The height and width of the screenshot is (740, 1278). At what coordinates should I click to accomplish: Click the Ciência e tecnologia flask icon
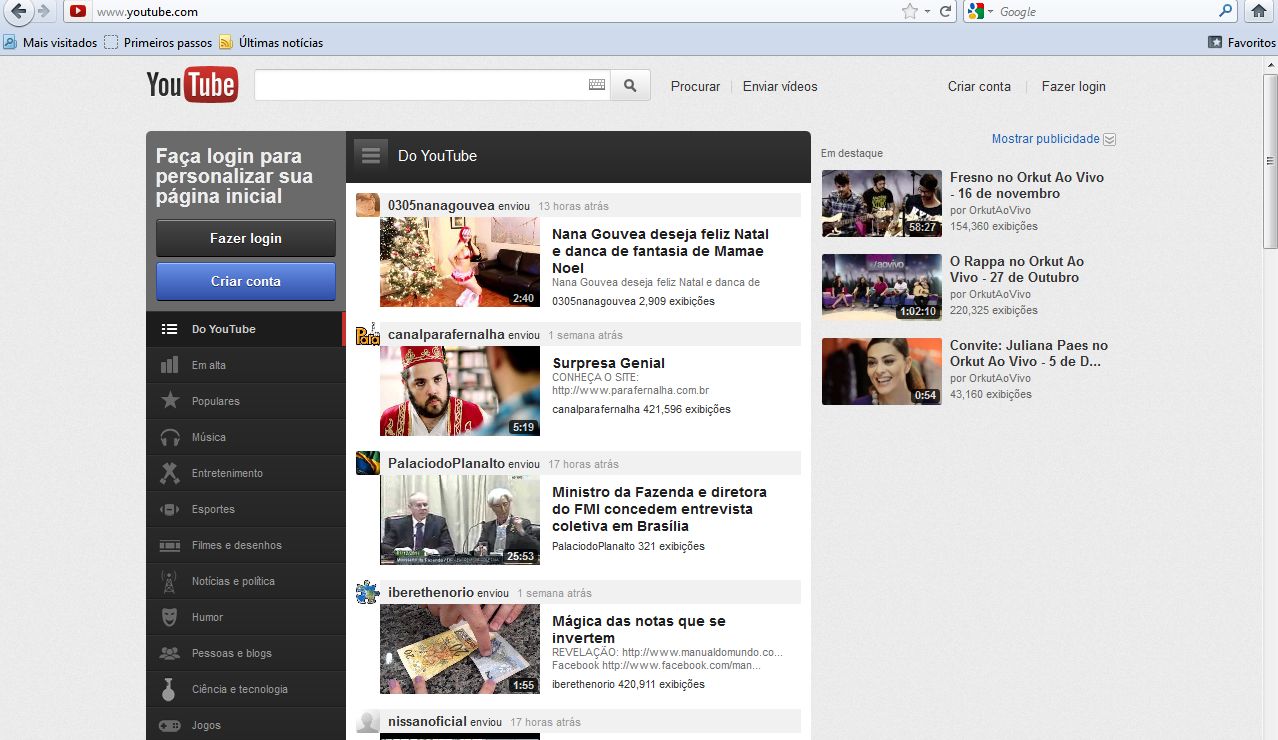[x=170, y=689]
